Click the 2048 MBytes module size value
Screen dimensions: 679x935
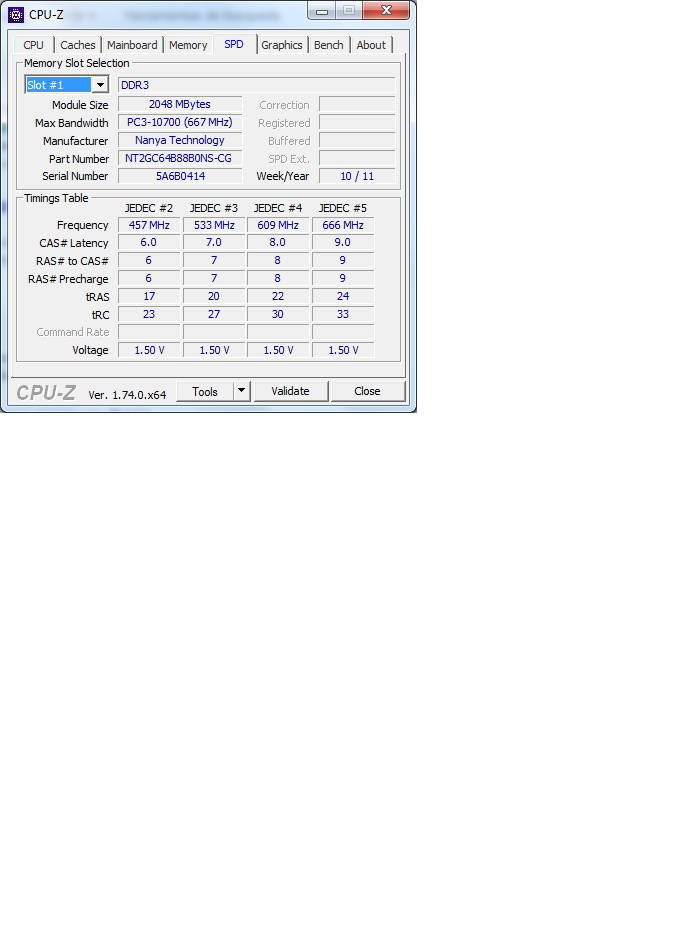(180, 104)
